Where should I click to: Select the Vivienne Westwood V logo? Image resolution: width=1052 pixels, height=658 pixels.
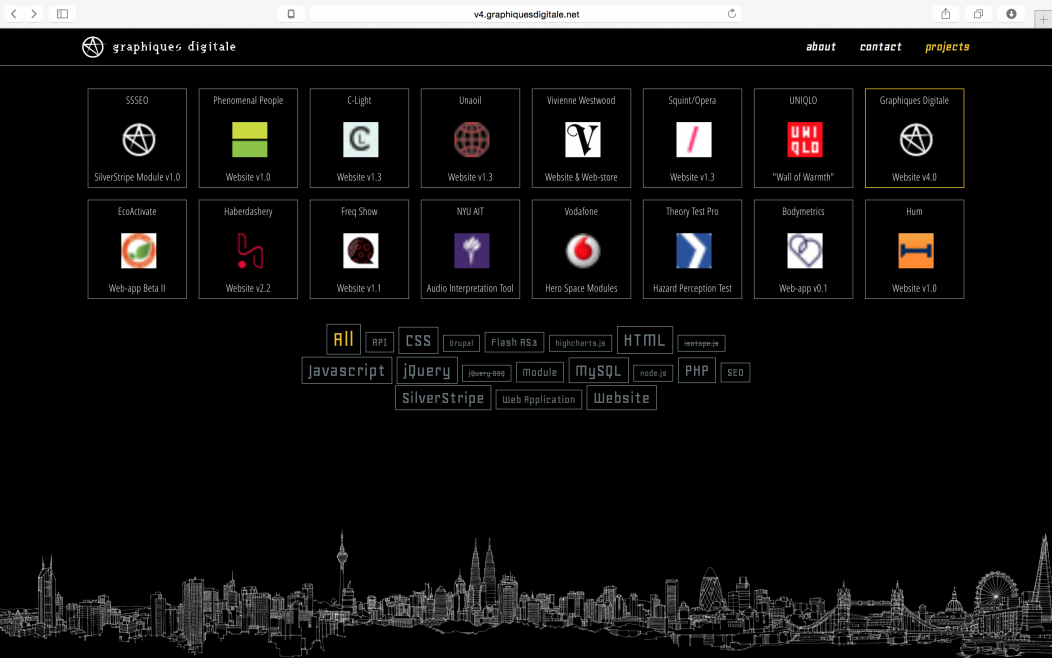click(582, 140)
